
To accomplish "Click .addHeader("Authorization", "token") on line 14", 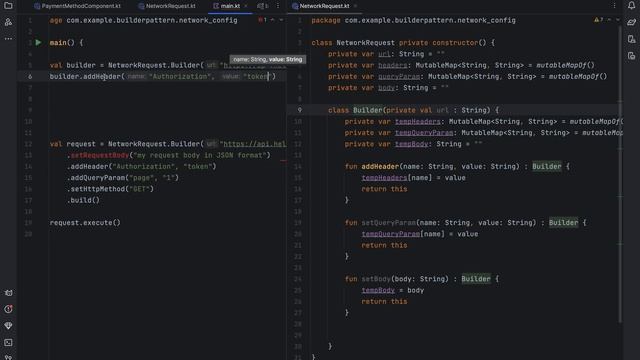I will pos(142,167).
